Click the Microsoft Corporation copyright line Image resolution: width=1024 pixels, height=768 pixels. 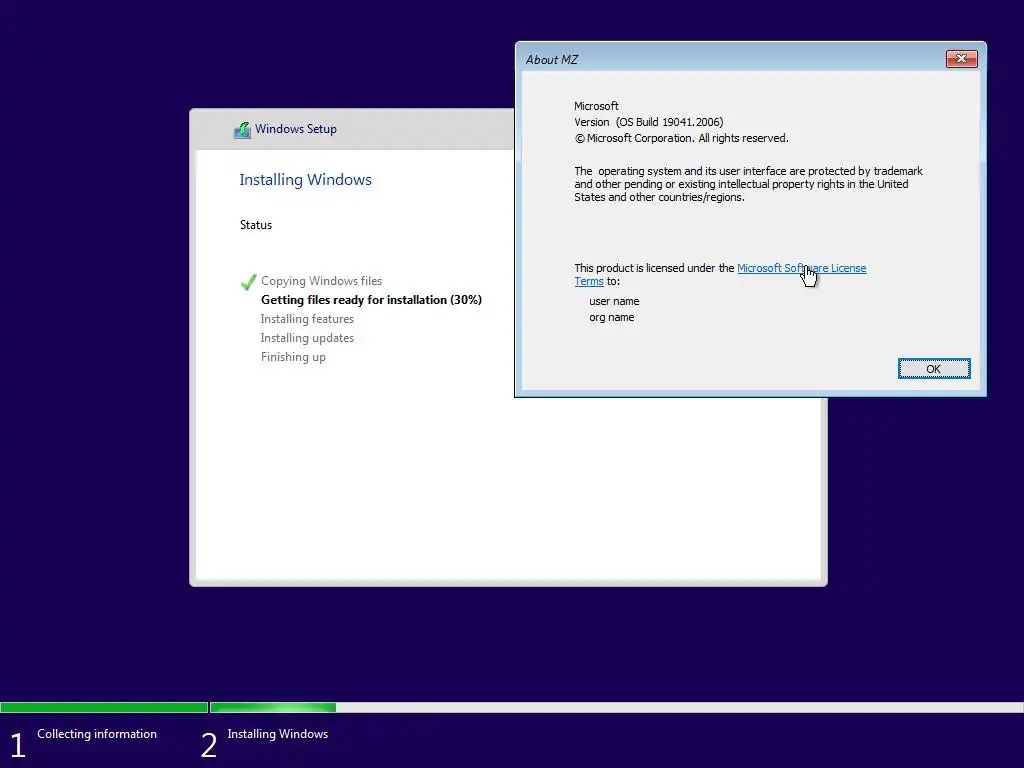681,138
